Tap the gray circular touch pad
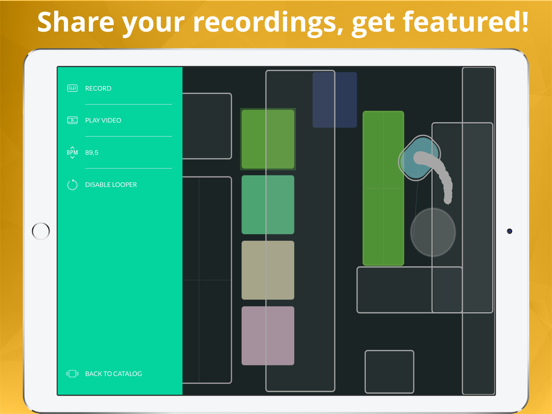This screenshot has width=552, height=414. pos(433,232)
